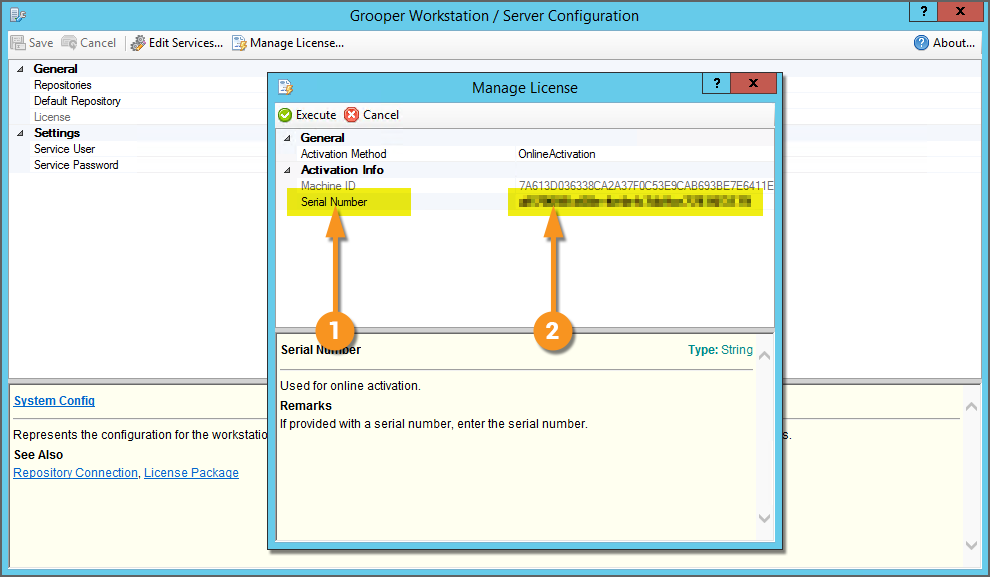Select the License property row
This screenshot has height=577, width=990.
(52, 117)
